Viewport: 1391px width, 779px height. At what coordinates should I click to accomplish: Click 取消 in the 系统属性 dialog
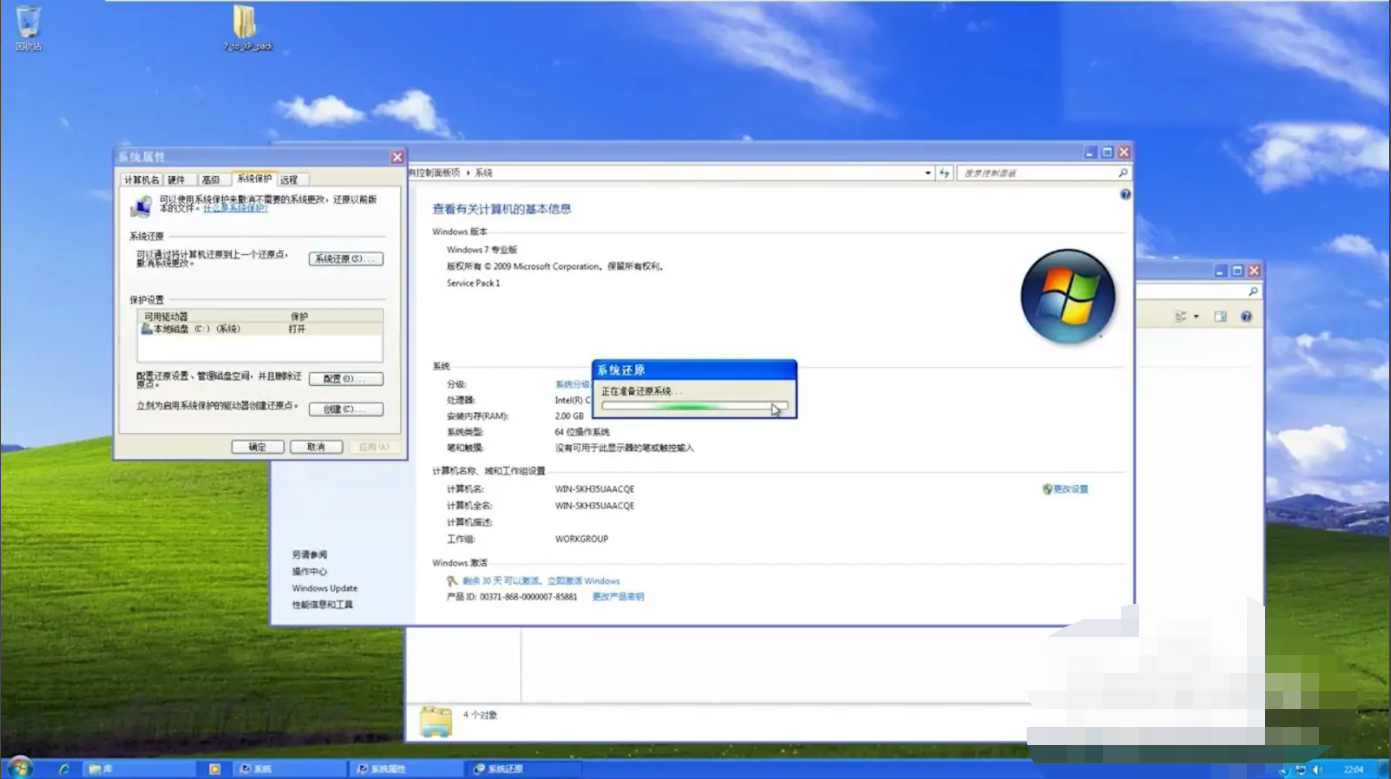(316, 447)
